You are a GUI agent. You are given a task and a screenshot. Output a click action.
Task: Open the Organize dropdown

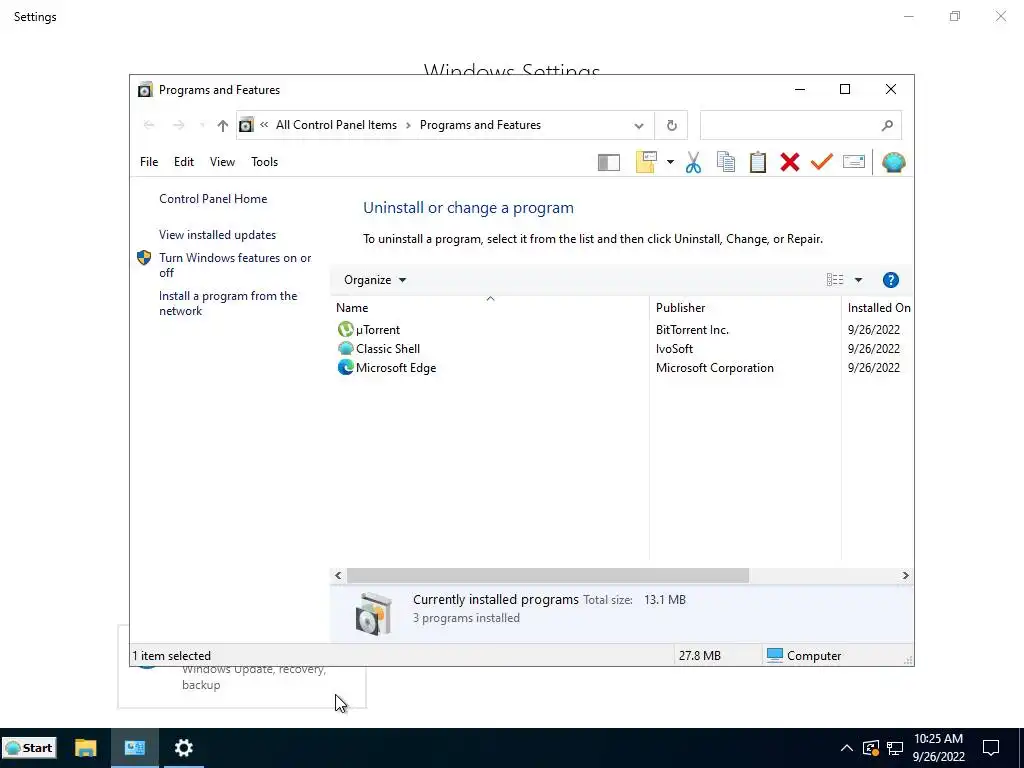pos(375,280)
